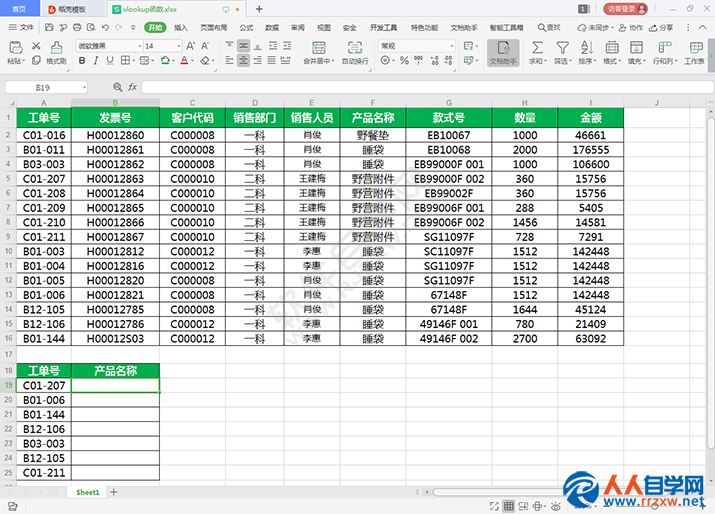Switch to the 页面布局 (Page Layout) tab
715x514 pixels.
(x=213, y=27)
